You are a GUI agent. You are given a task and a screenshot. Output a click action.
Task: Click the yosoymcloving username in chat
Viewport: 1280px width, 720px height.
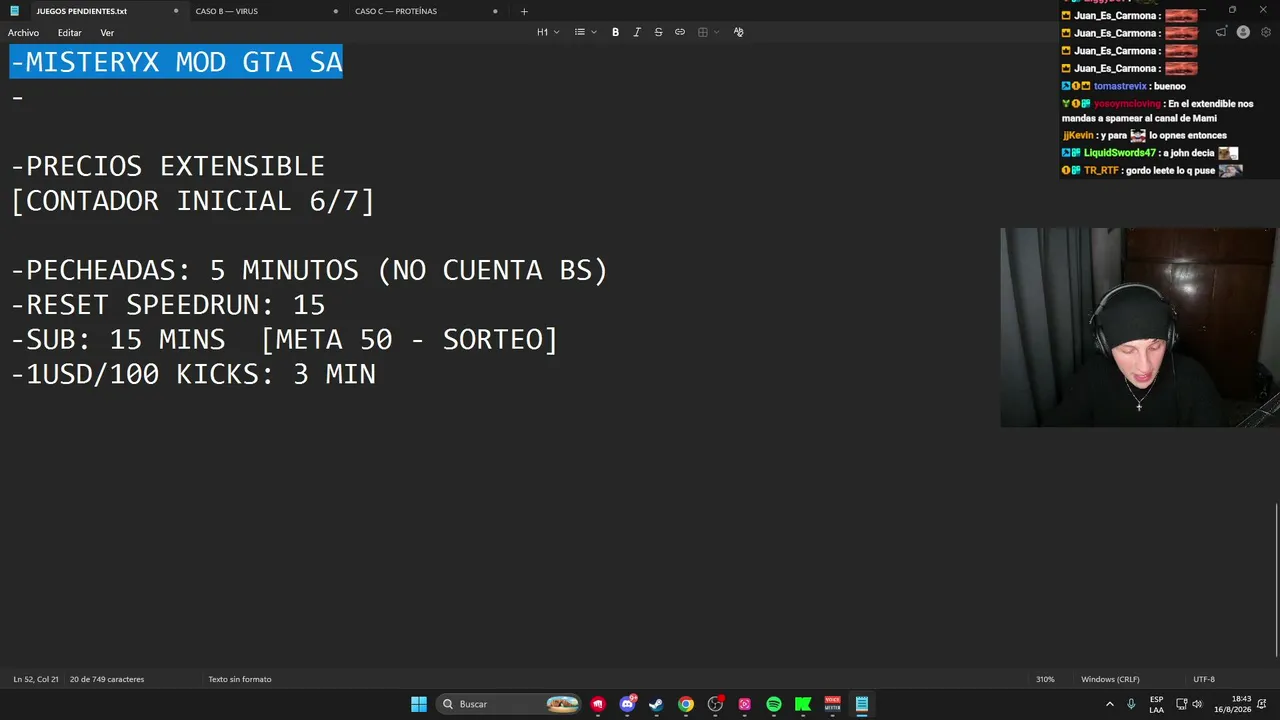pyautogui.click(x=1127, y=104)
